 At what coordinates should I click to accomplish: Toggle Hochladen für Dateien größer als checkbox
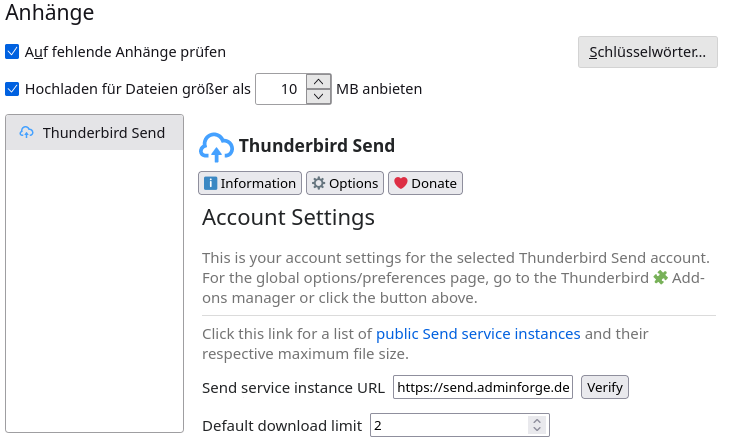pyautogui.click(x=12, y=89)
